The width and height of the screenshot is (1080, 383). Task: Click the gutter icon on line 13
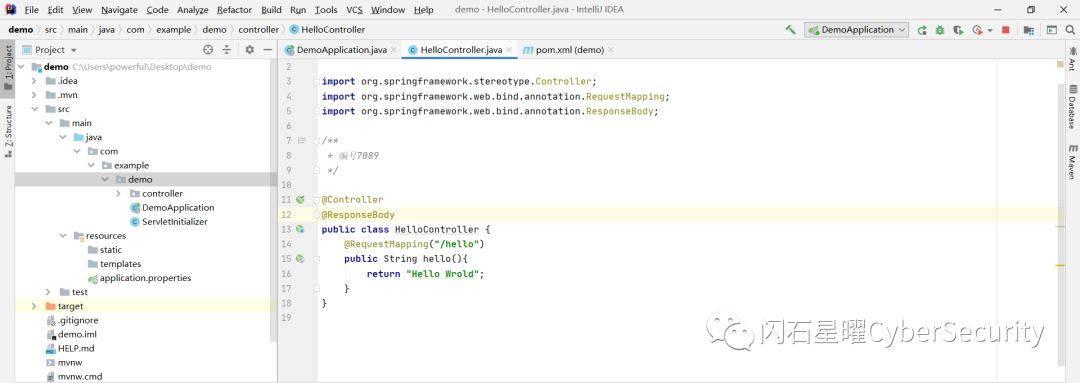pyautogui.click(x=300, y=229)
